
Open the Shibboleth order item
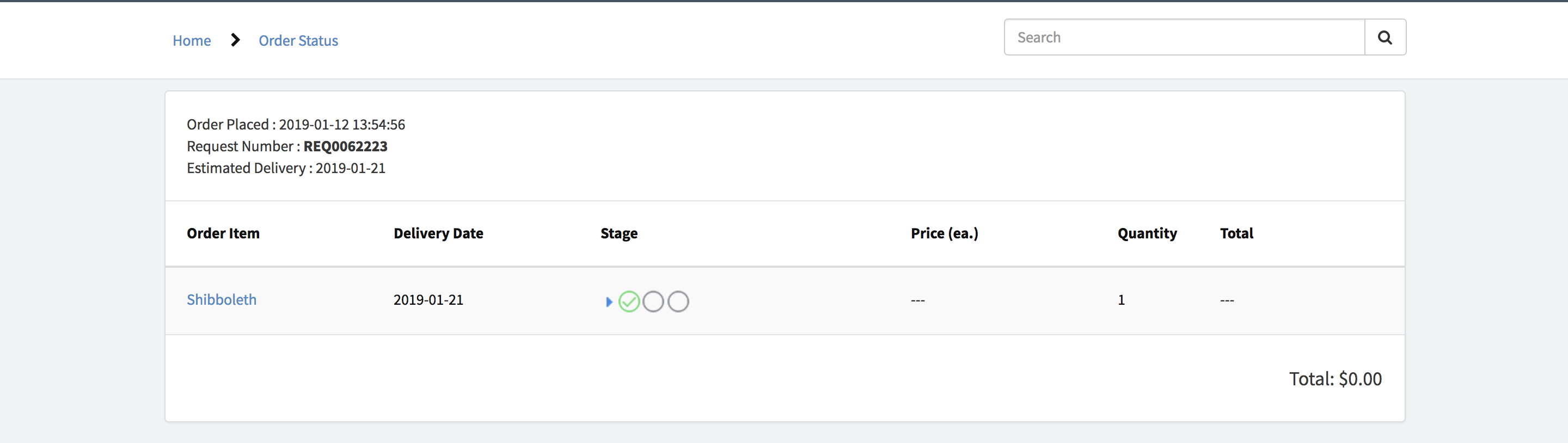pyautogui.click(x=222, y=299)
